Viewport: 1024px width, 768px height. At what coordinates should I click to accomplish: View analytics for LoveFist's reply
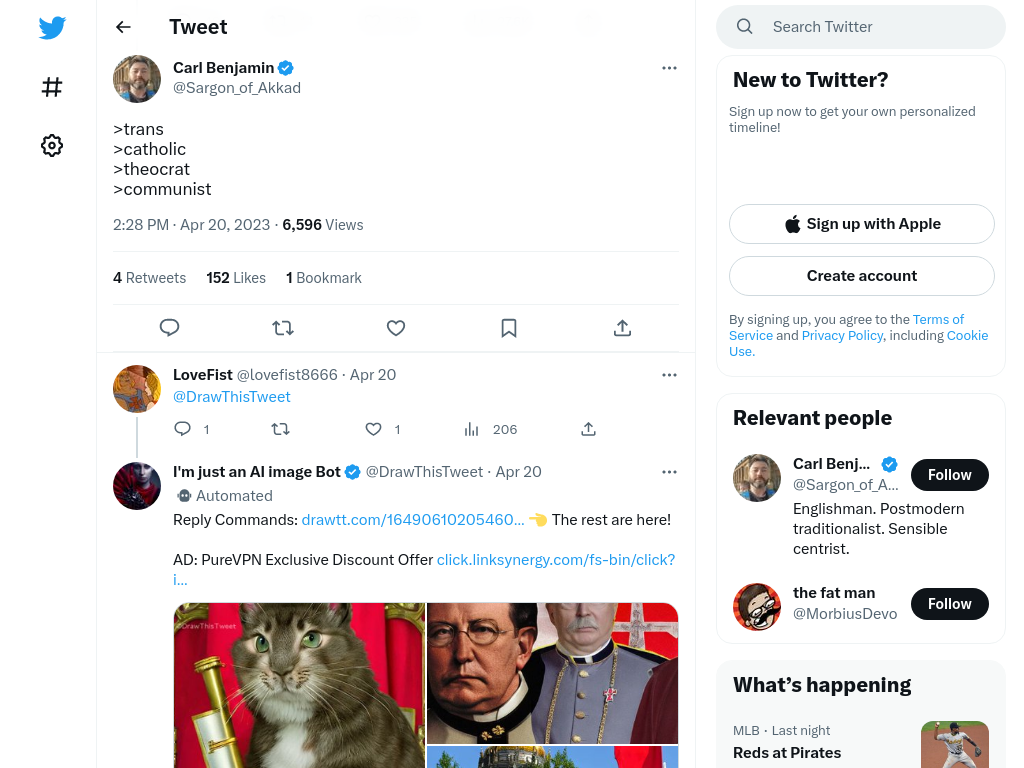coord(472,429)
